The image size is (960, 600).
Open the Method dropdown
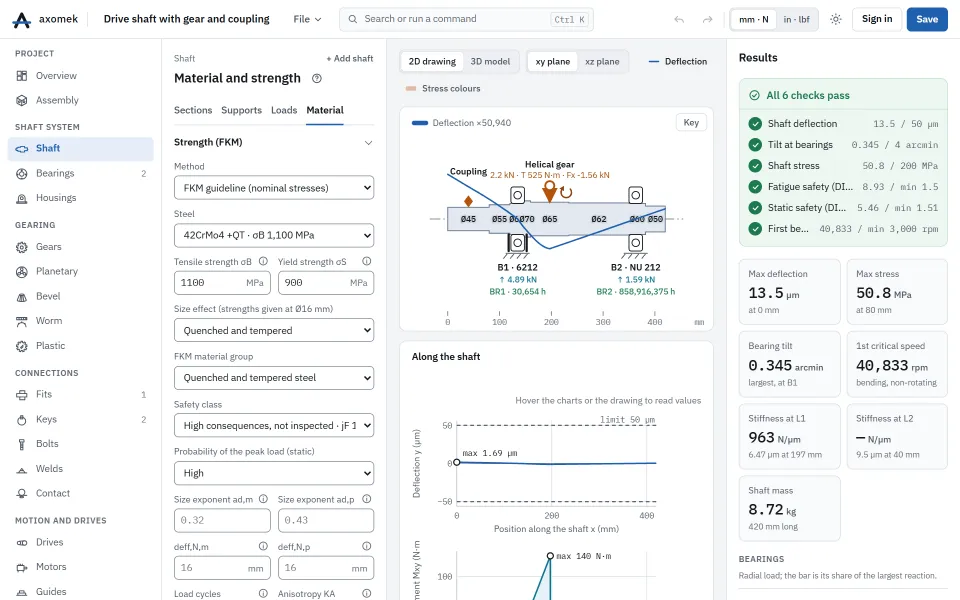point(274,188)
